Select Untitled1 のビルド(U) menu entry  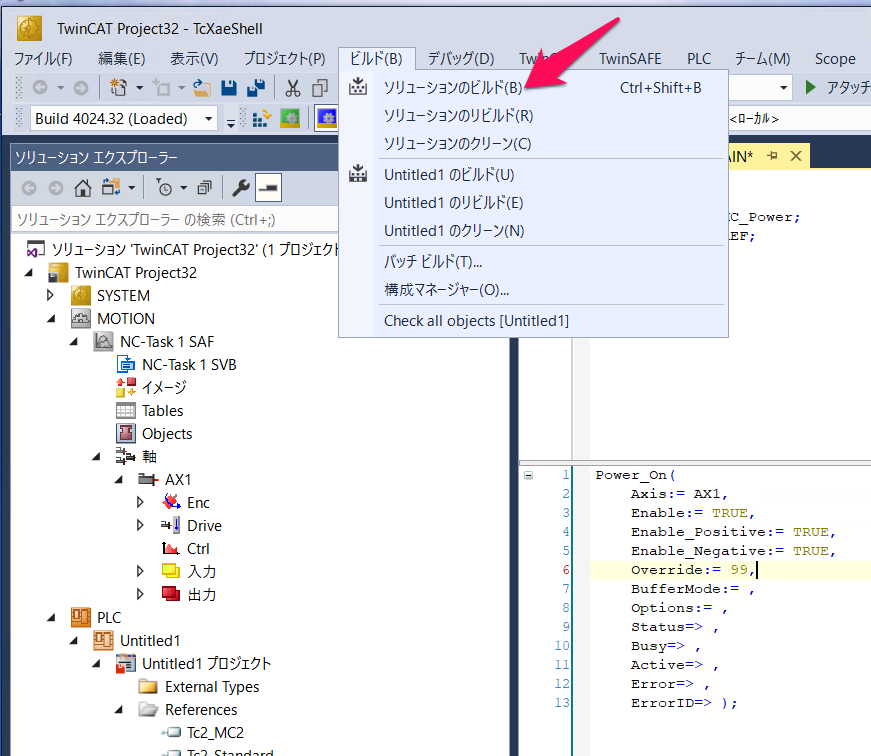(x=533, y=174)
